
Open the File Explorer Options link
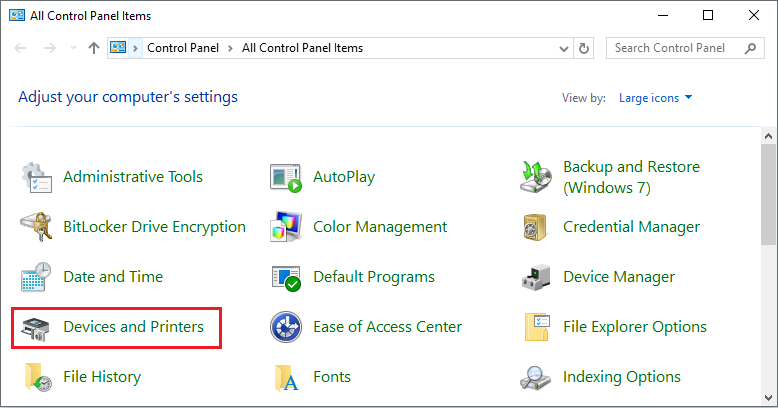tap(634, 327)
